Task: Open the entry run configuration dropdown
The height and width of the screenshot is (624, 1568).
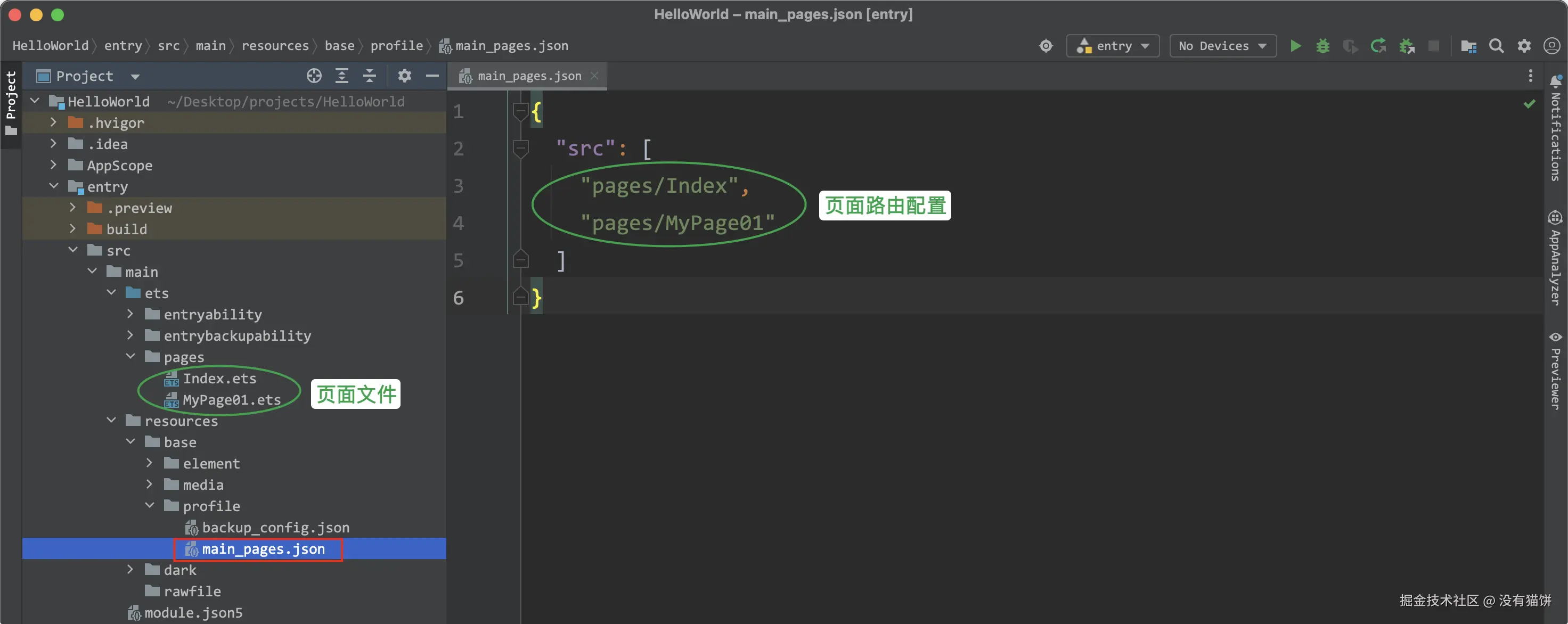Action: (1113, 46)
